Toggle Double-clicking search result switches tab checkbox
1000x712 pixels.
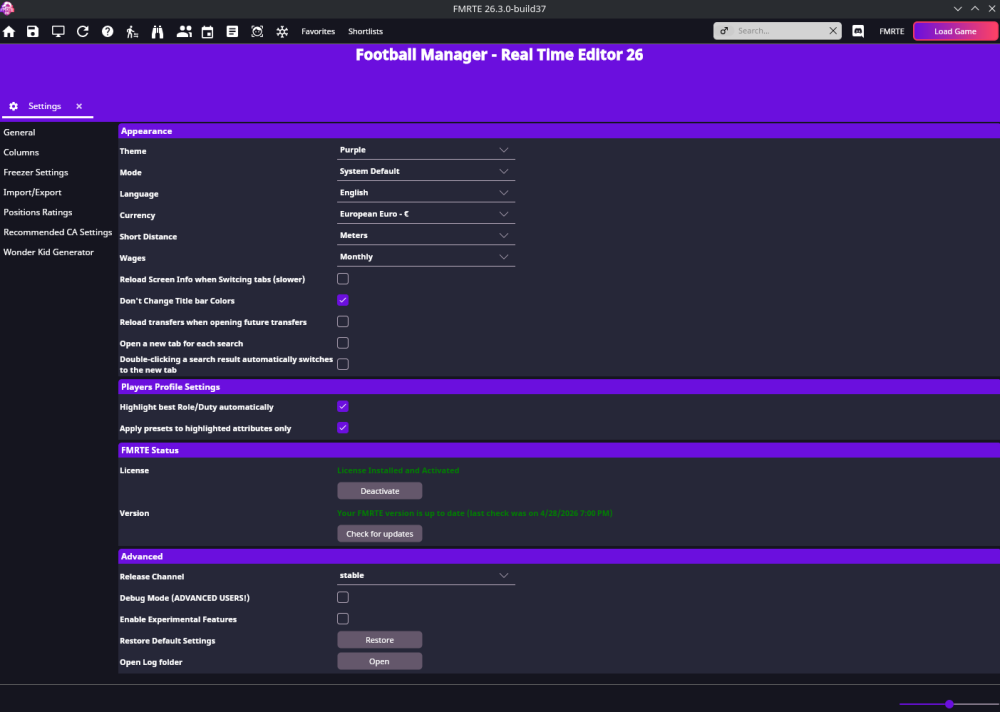click(x=342, y=364)
